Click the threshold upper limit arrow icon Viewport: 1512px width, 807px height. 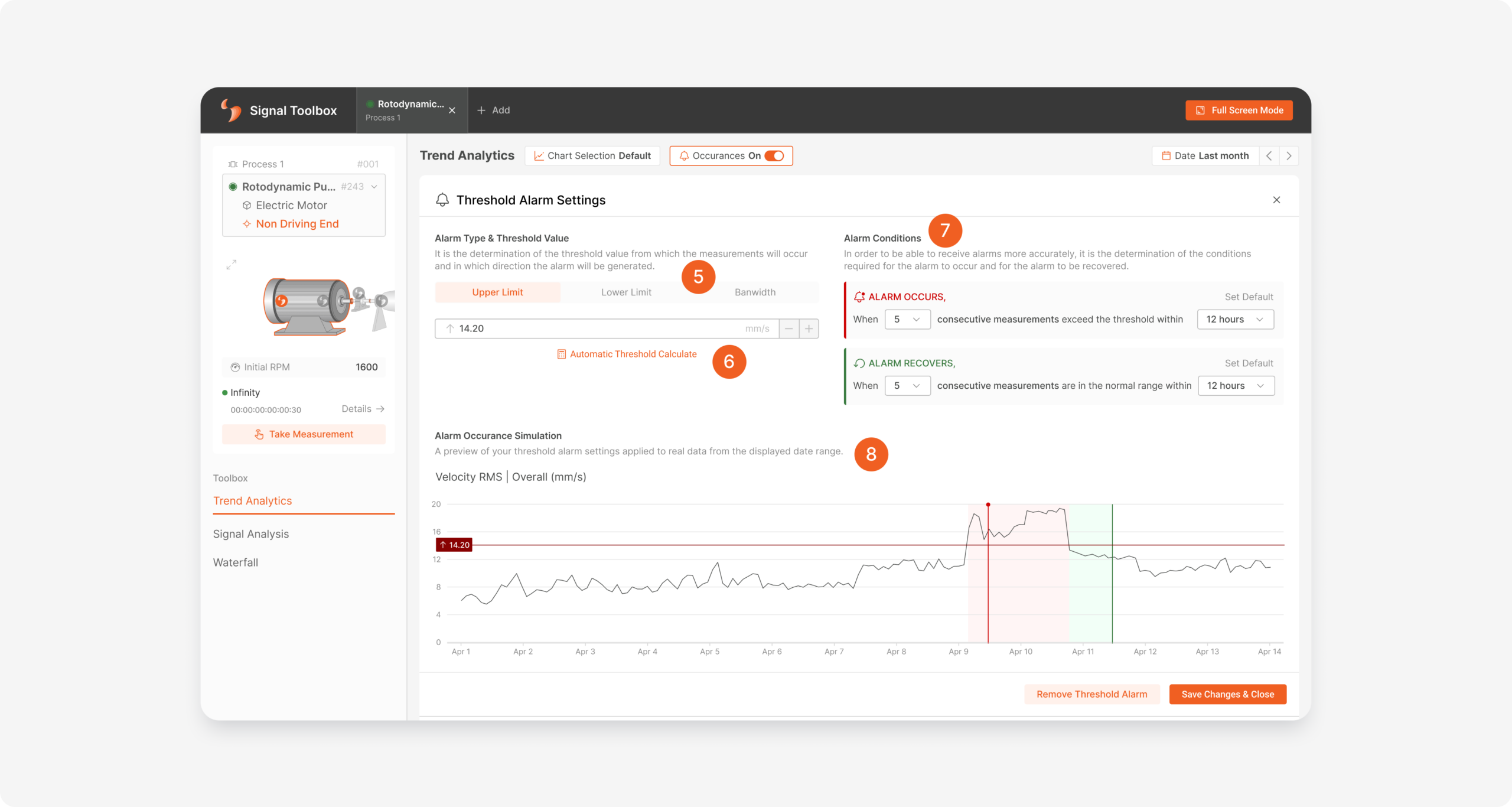(447, 328)
